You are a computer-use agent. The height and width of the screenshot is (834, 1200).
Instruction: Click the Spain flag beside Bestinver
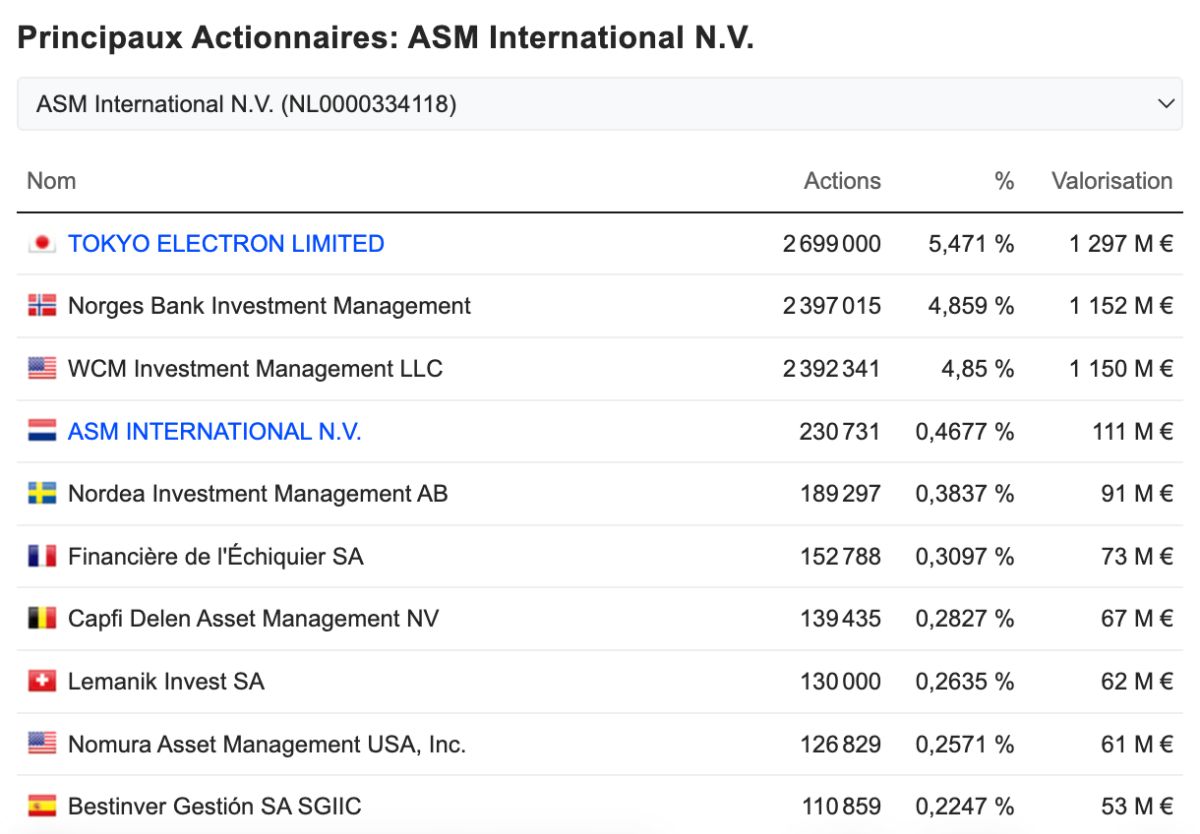pyautogui.click(x=42, y=806)
